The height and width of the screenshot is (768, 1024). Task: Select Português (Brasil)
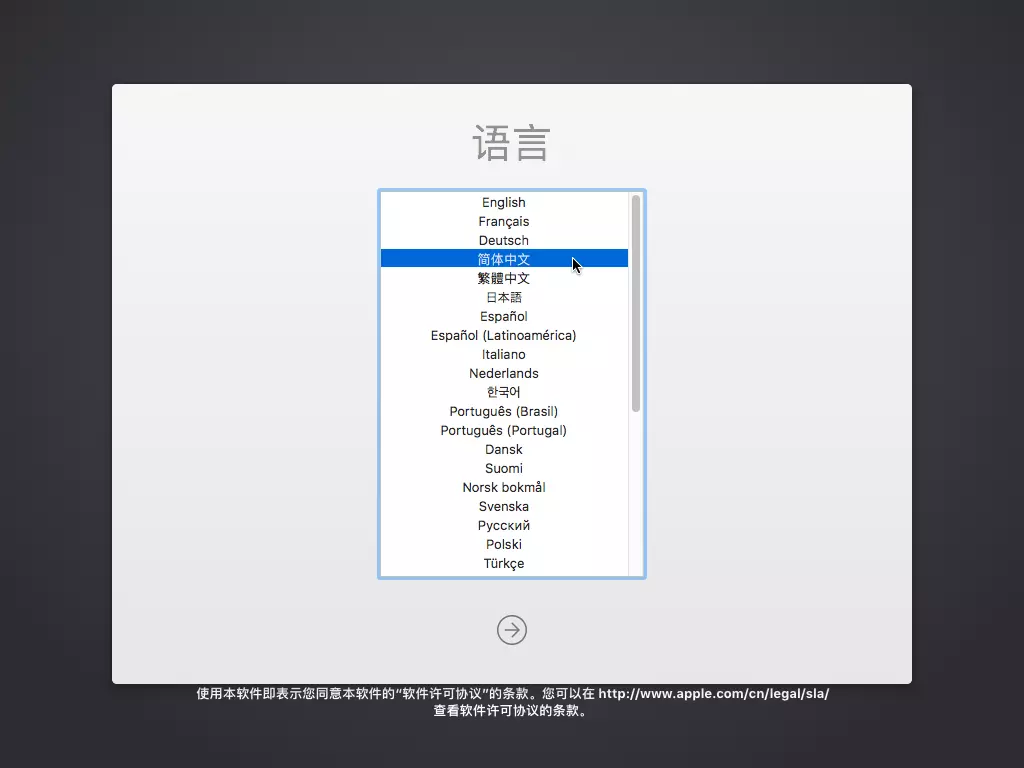(x=503, y=411)
